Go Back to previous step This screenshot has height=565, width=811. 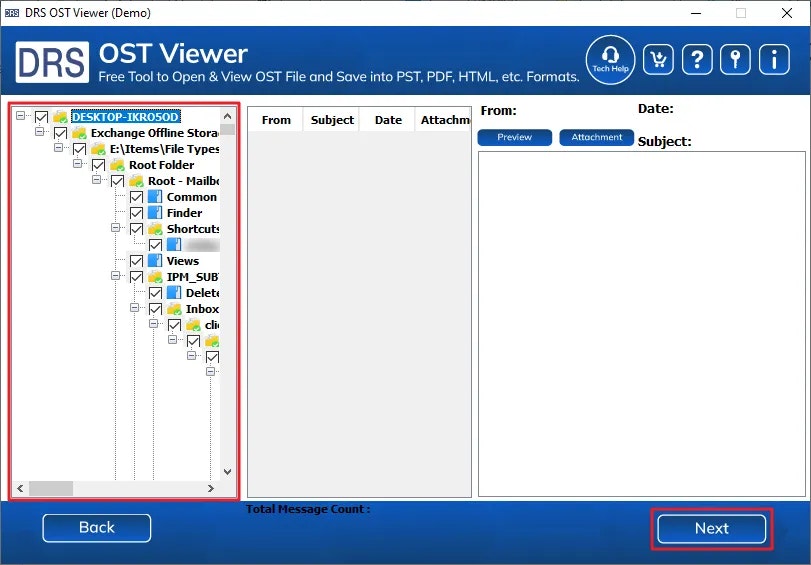tap(97, 528)
